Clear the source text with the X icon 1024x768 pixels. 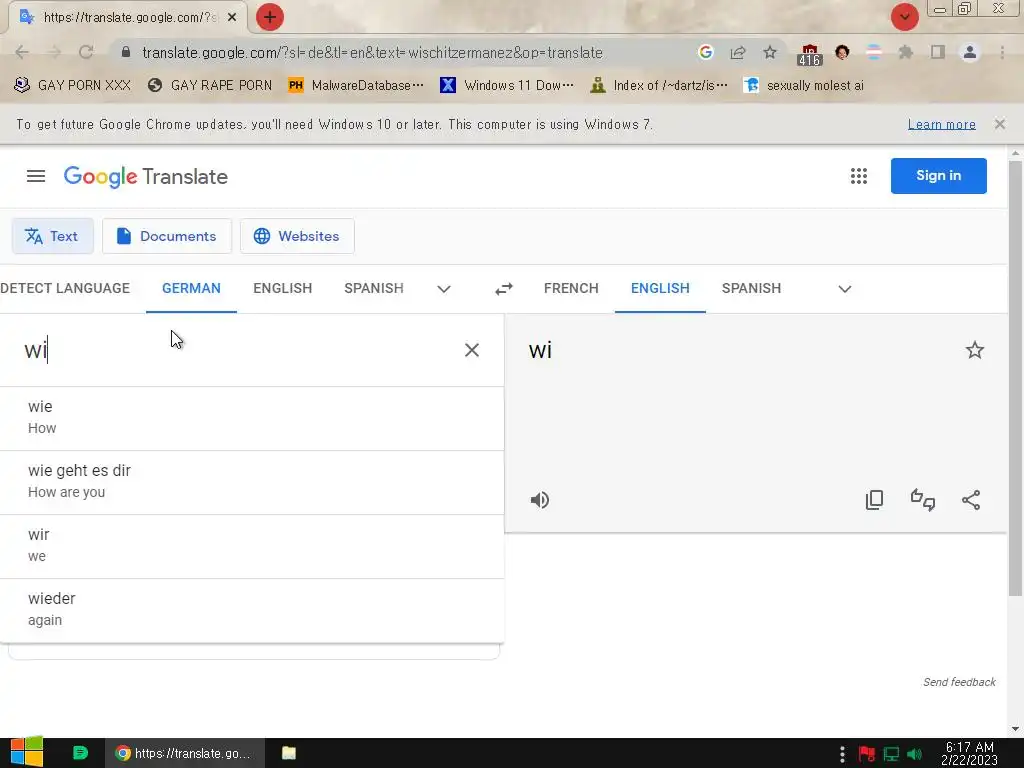click(x=472, y=350)
